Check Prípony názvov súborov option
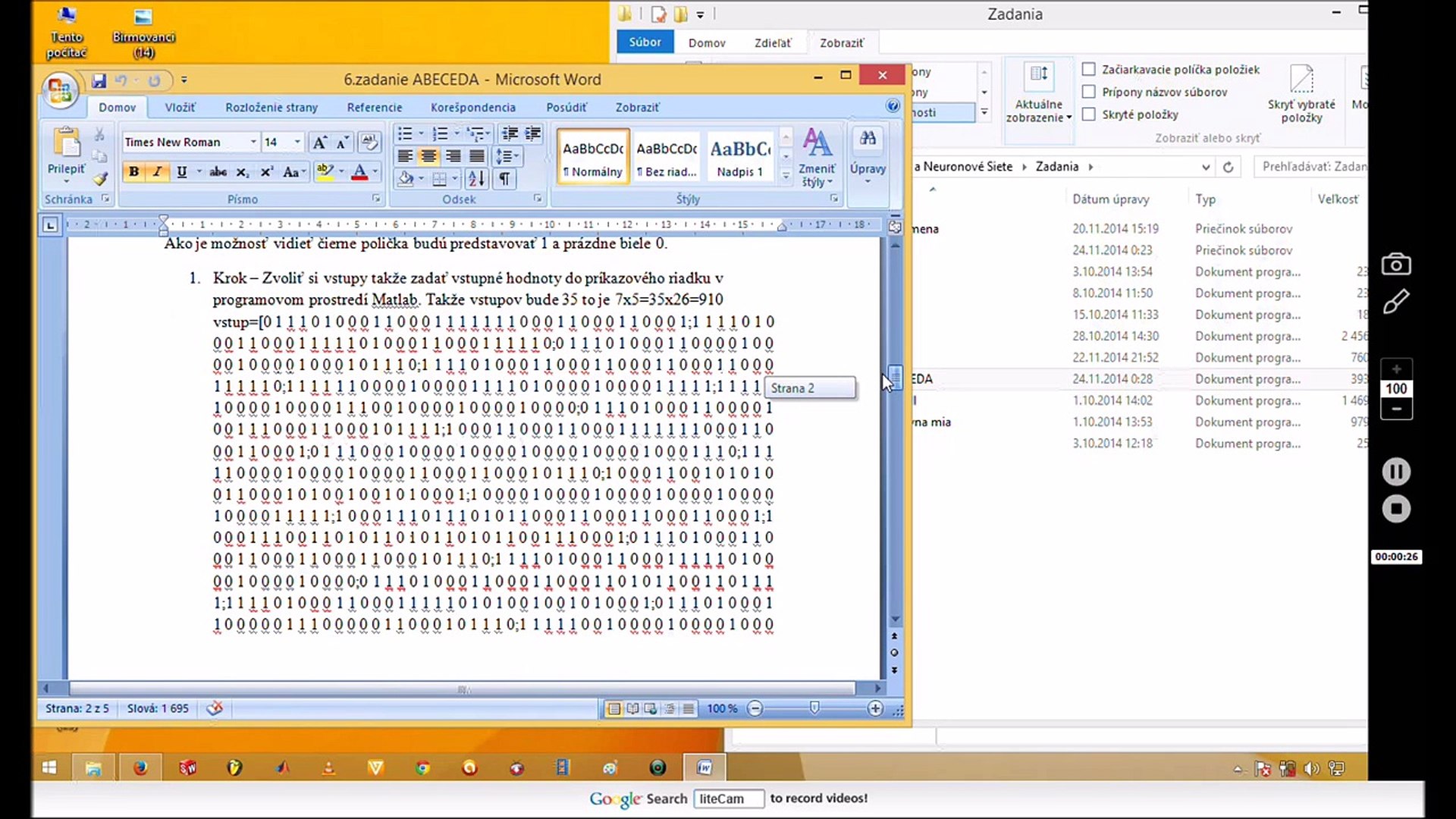Viewport: 1456px width, 819px height. tap(1089, 92)
